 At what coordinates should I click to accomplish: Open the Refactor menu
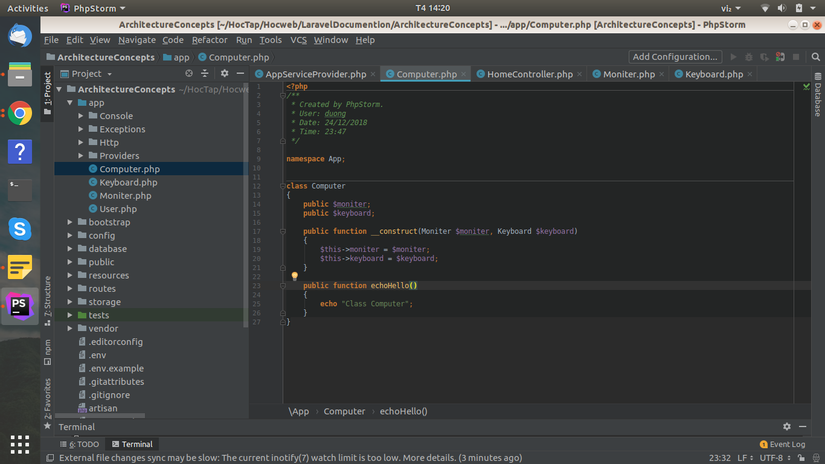209,40
